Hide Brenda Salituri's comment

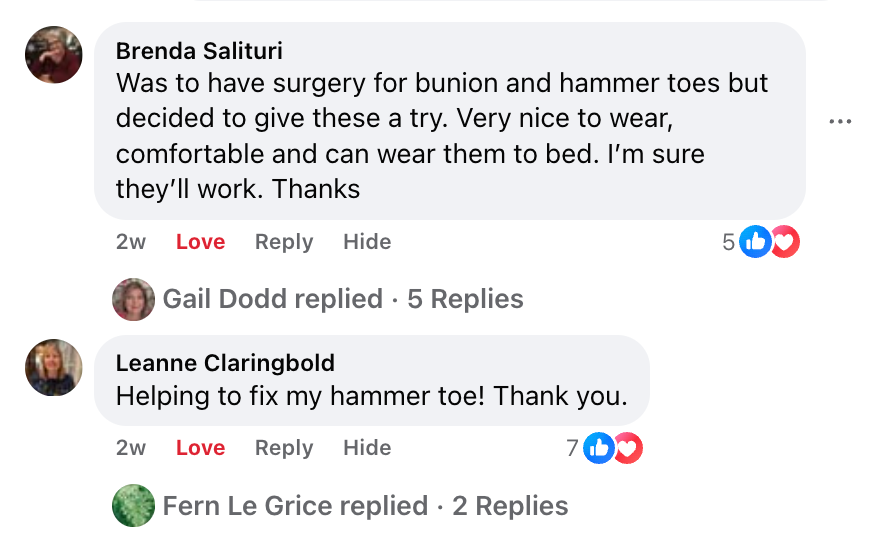click(367, 242)
